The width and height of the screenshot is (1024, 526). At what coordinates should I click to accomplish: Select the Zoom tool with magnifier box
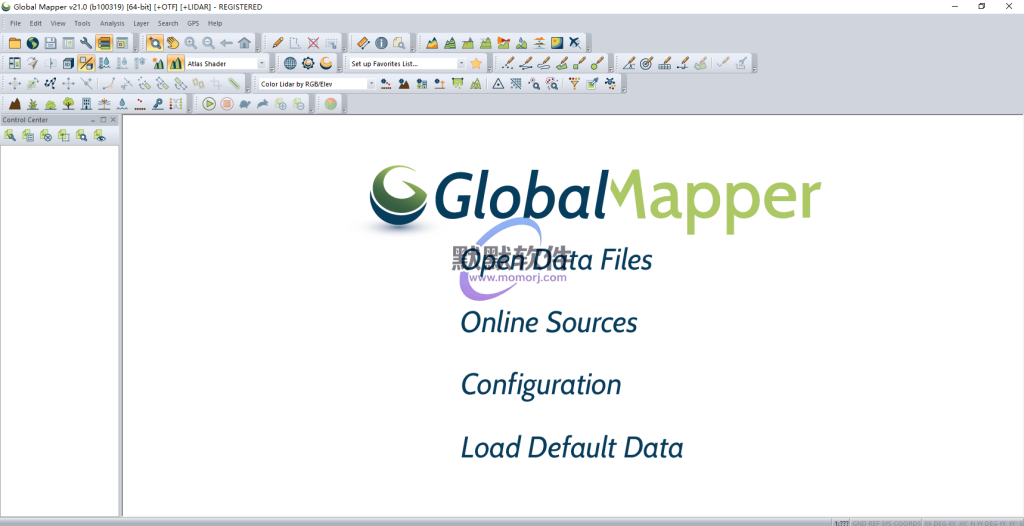click(x=155, y=43)
